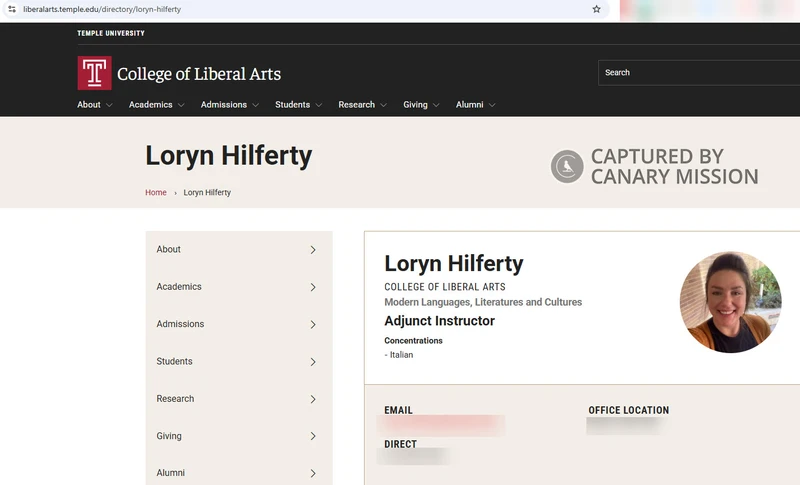This screenshot has width=800, height=485.
Task: Open site information icon beside the URL
Action: (12, 9)
